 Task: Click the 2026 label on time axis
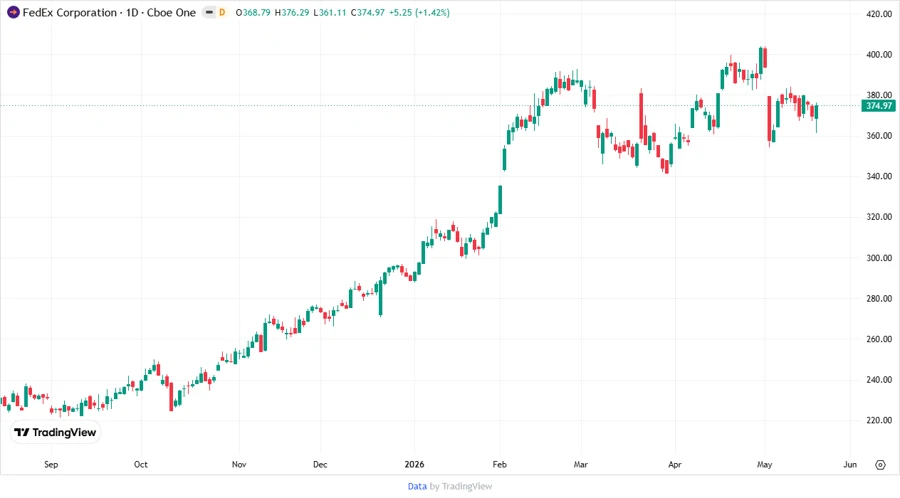pyautogui.click(x=414, y=464)
